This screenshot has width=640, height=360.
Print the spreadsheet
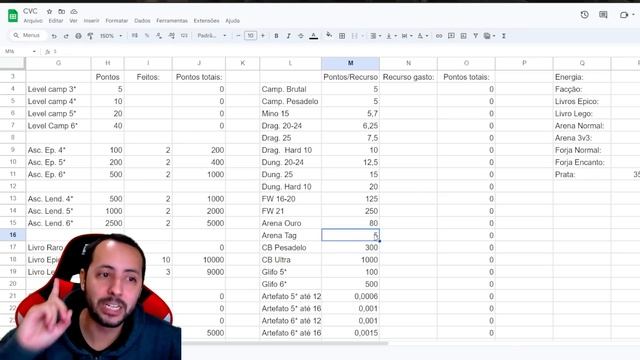(x=78, y=36)
